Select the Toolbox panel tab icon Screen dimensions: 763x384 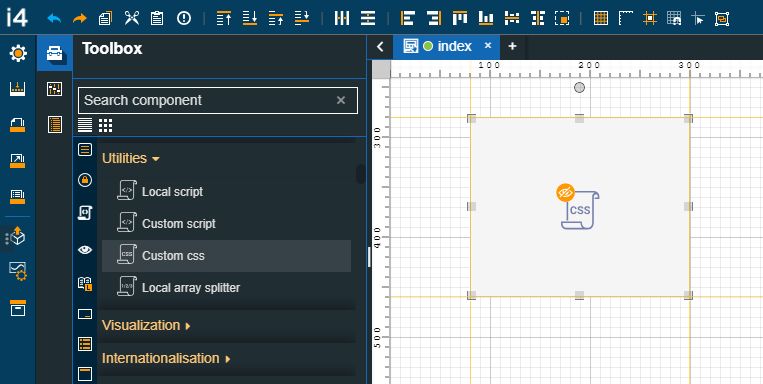[54, 53]
